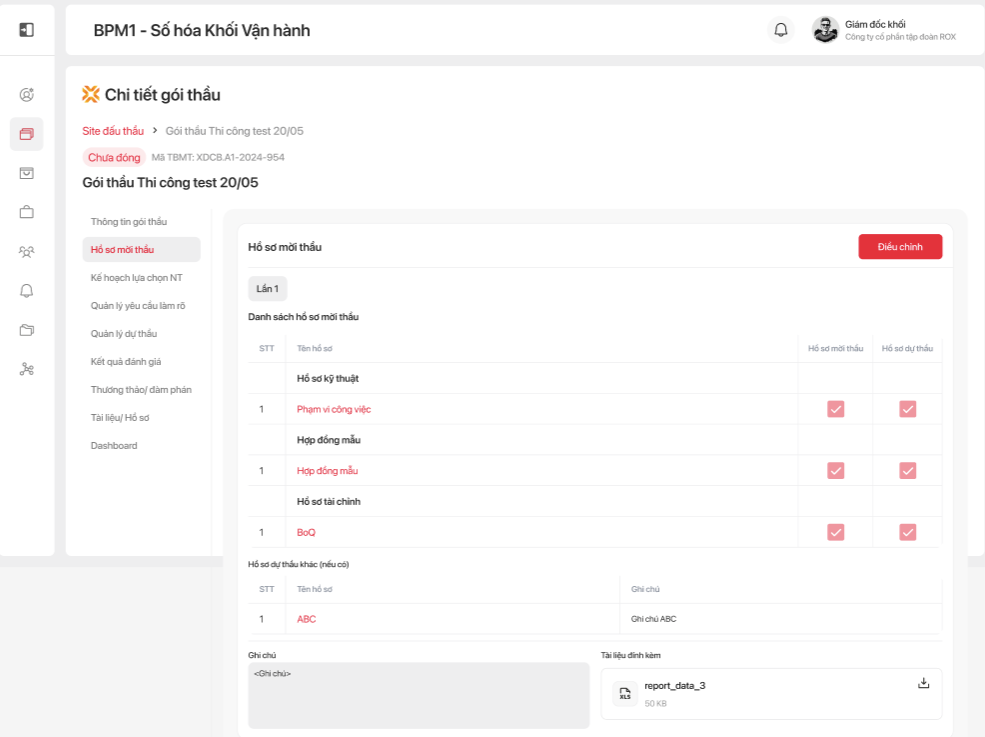Select the people group icon in sidebar
The width and height of the screenshot is (985, 737).
[27, 252]
